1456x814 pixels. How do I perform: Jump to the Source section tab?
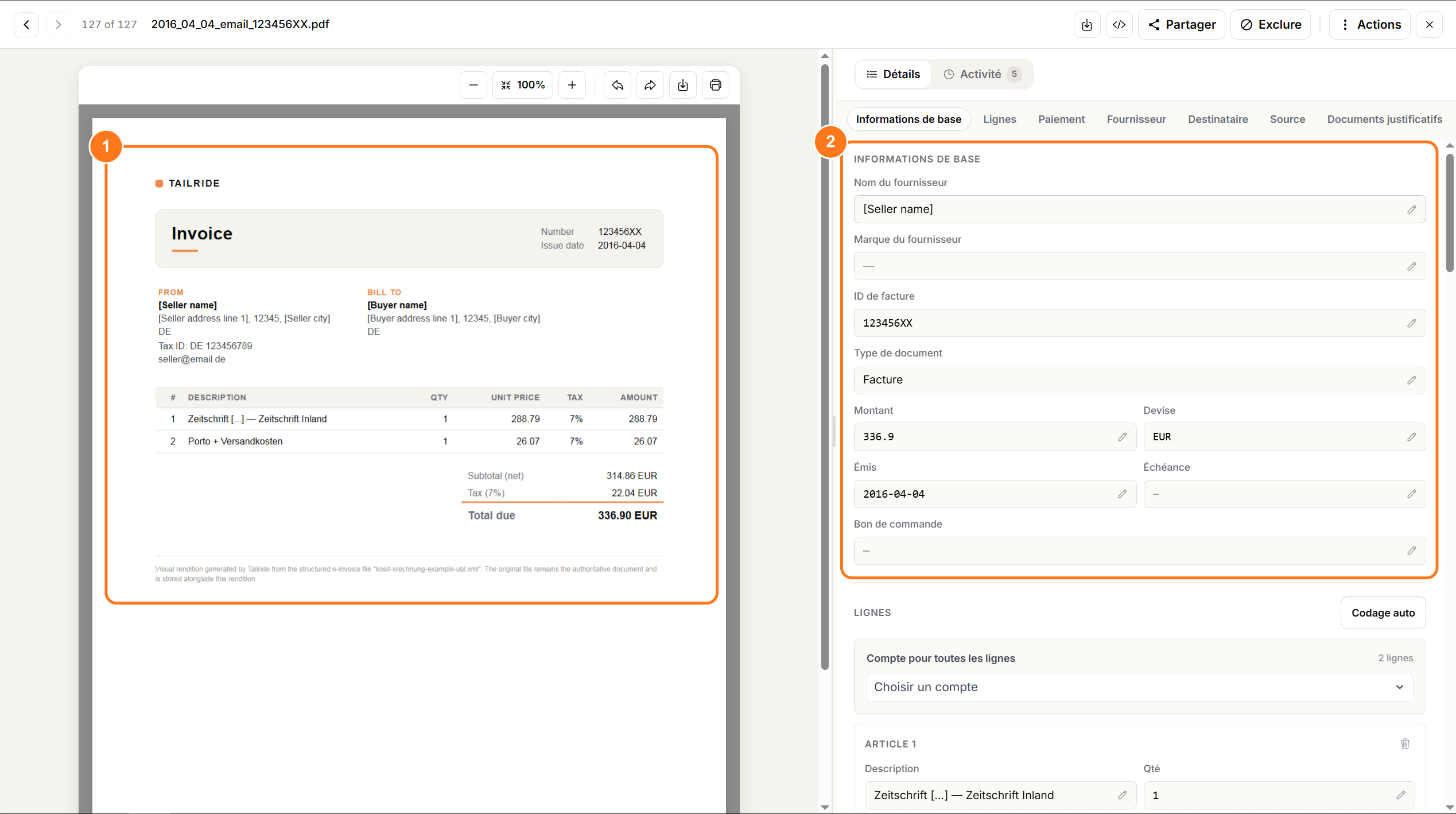pos(1287,119)
